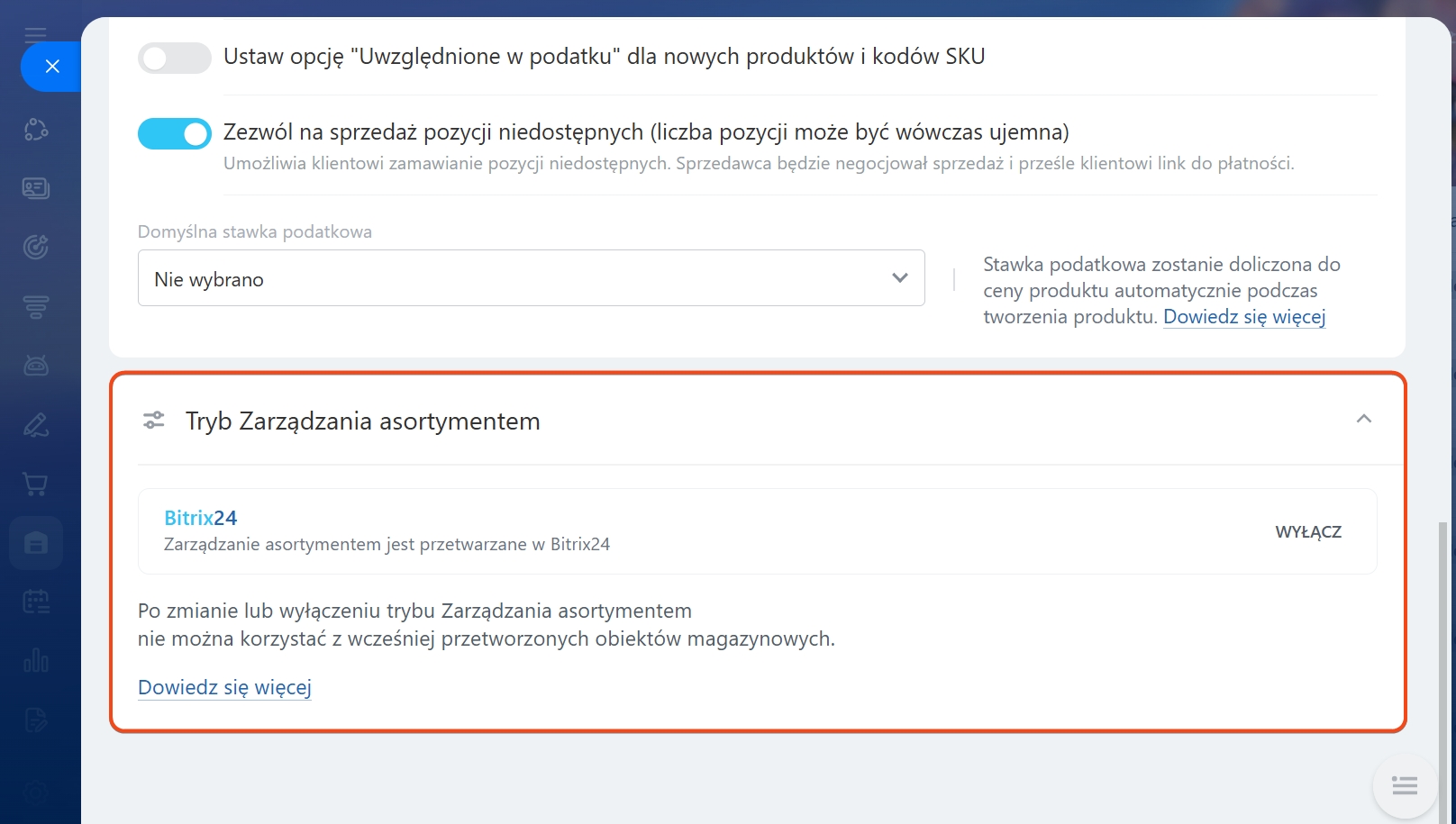The width and height of the screenshot is (1456, 824).
Task: Open the target goals icon in sidebar
Action: click(x=36, y=247)
